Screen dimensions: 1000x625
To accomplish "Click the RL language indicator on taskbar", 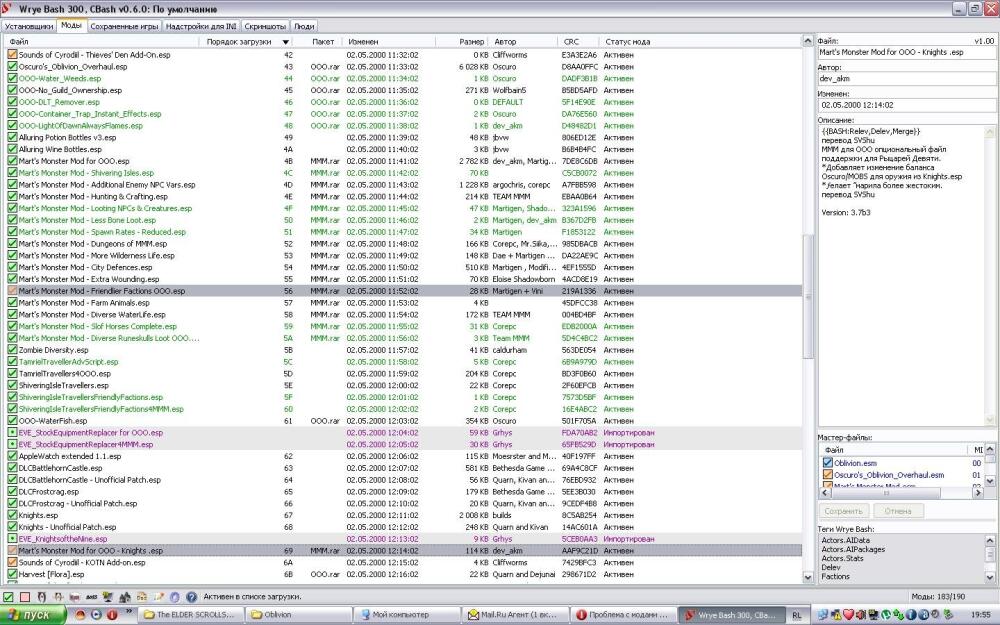I will 797,615.
